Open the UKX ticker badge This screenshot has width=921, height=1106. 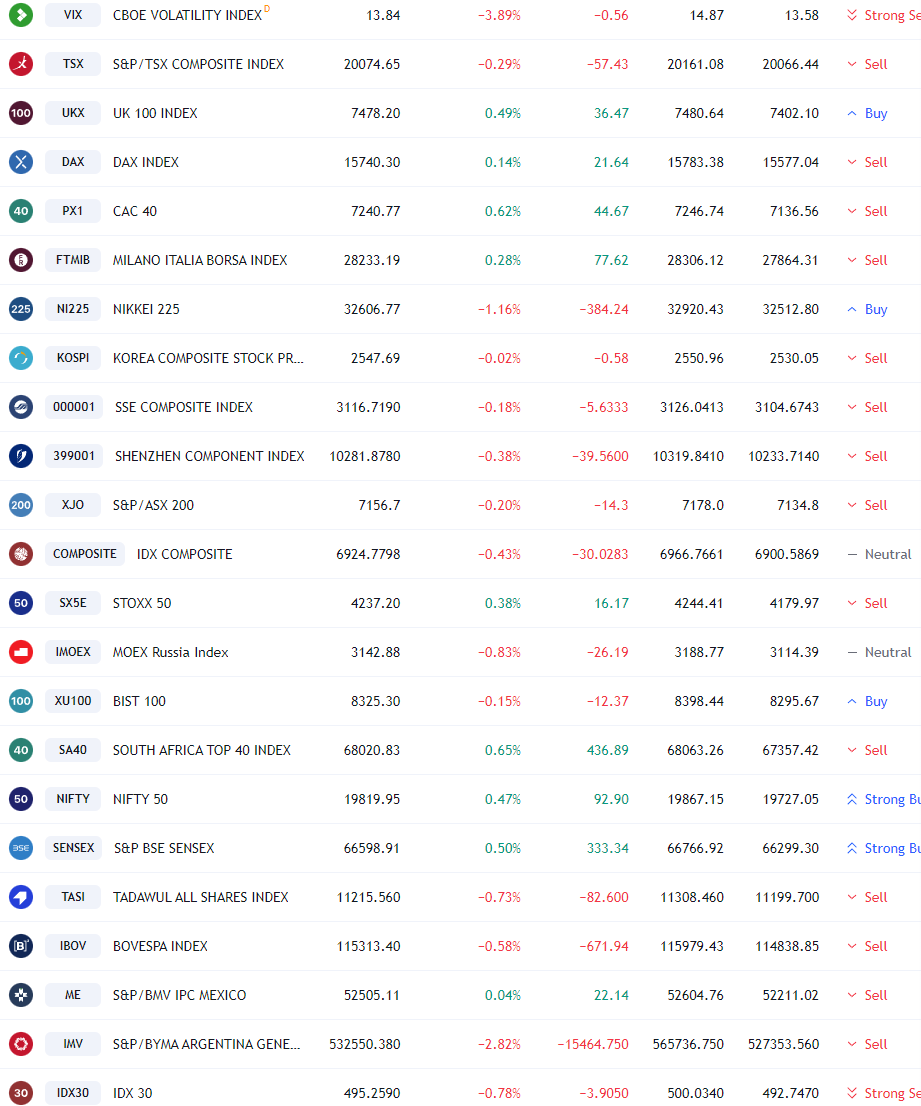[73, 113]
